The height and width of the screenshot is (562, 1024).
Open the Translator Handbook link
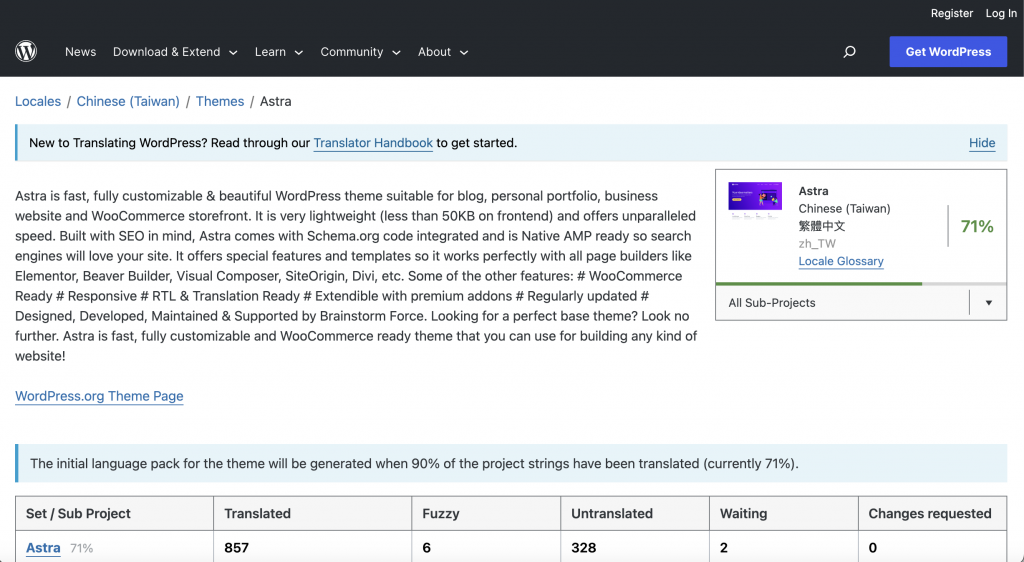click(373, 143)
